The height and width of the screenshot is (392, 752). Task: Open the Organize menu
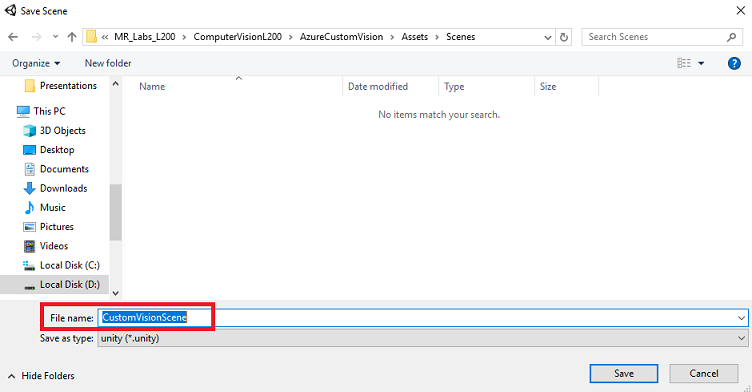[36, 63]
